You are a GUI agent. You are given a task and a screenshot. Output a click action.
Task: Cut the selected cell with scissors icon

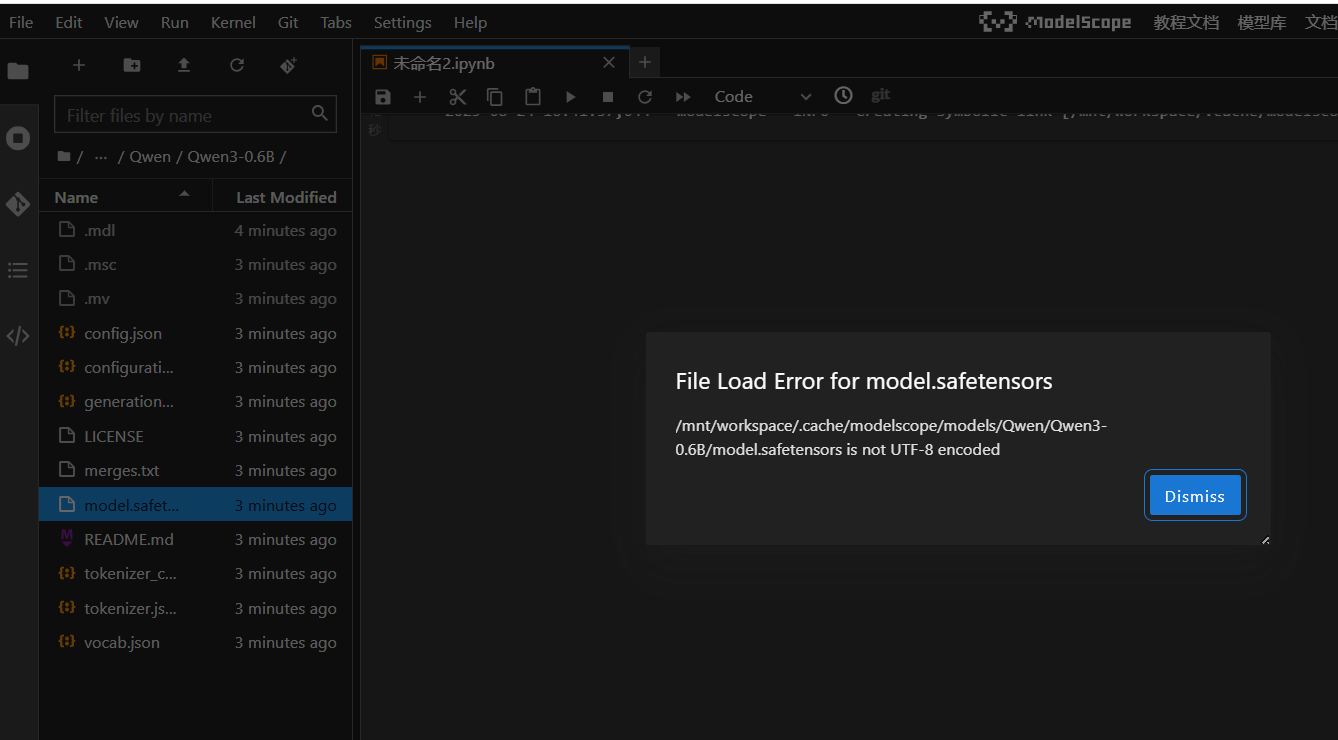pyautogui.click(x=458, y=97)
